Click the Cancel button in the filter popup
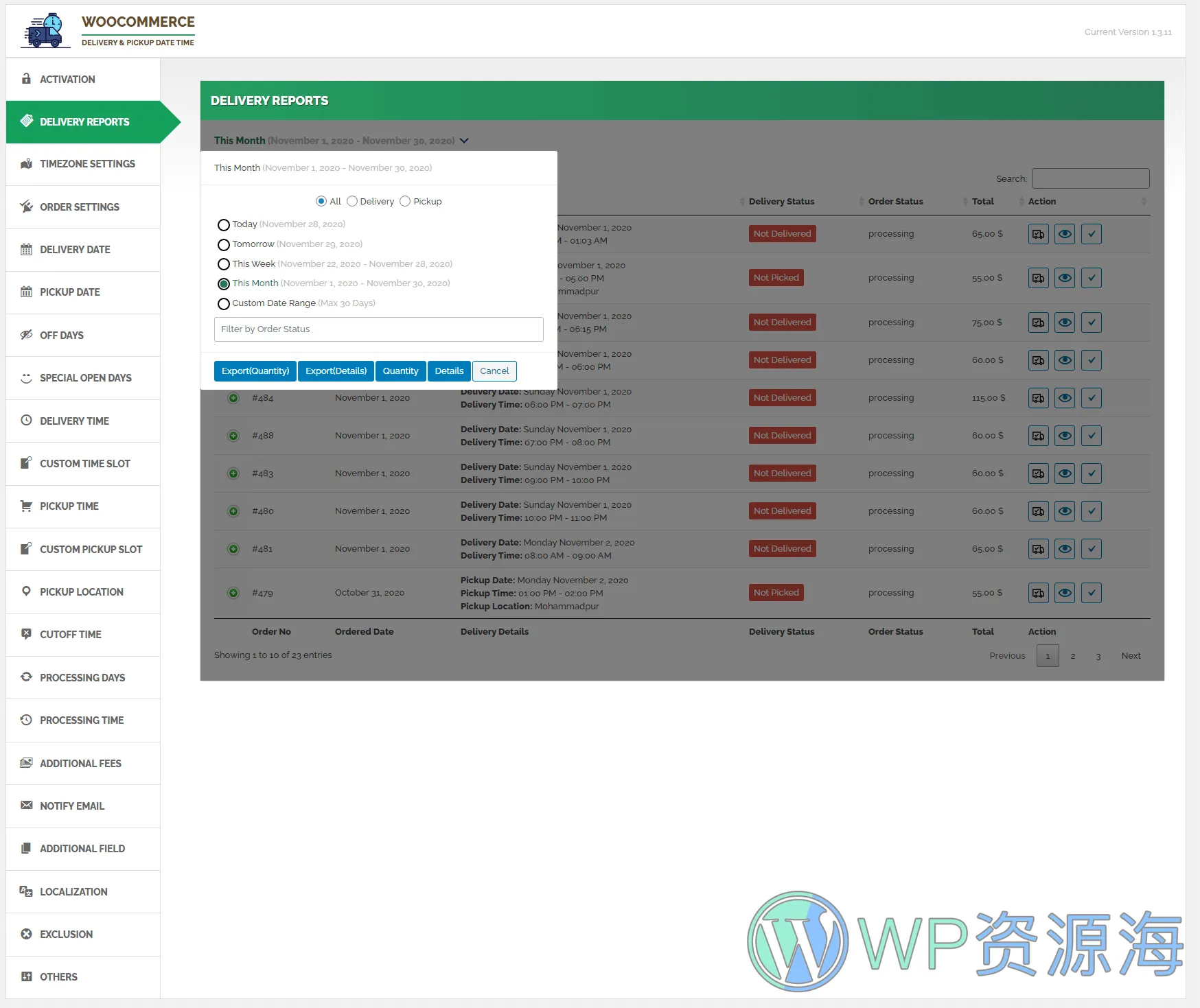 [494, 371]
